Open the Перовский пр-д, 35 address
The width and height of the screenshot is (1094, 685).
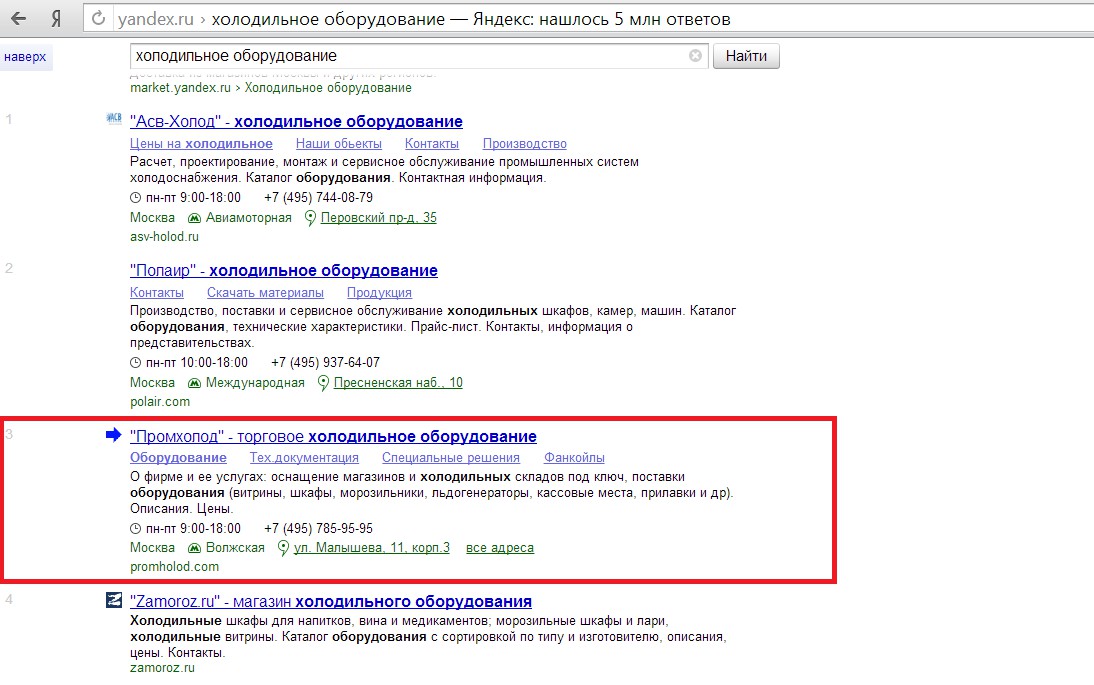[x=378, y=218]
